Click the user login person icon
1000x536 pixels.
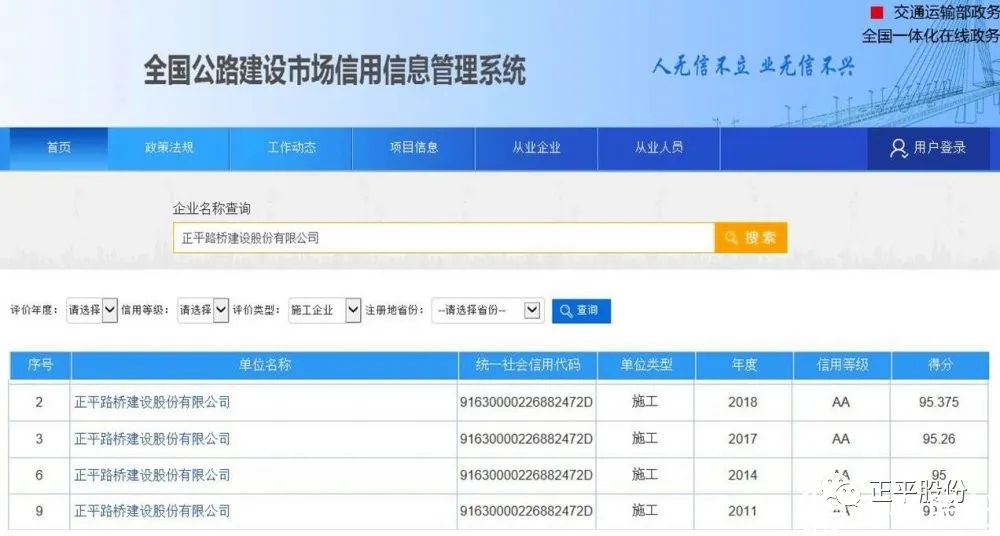898,148
